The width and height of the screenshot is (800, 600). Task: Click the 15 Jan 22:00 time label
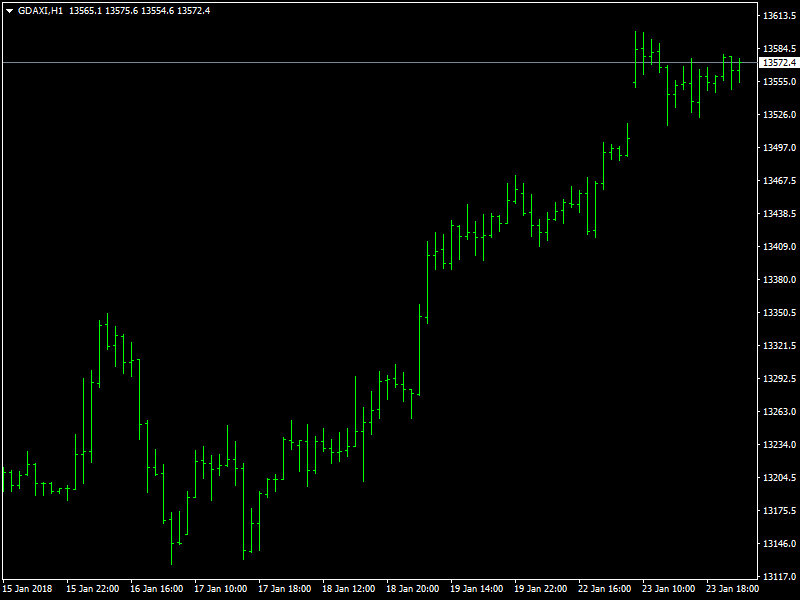pyautogui.click(x=93, y=589)
